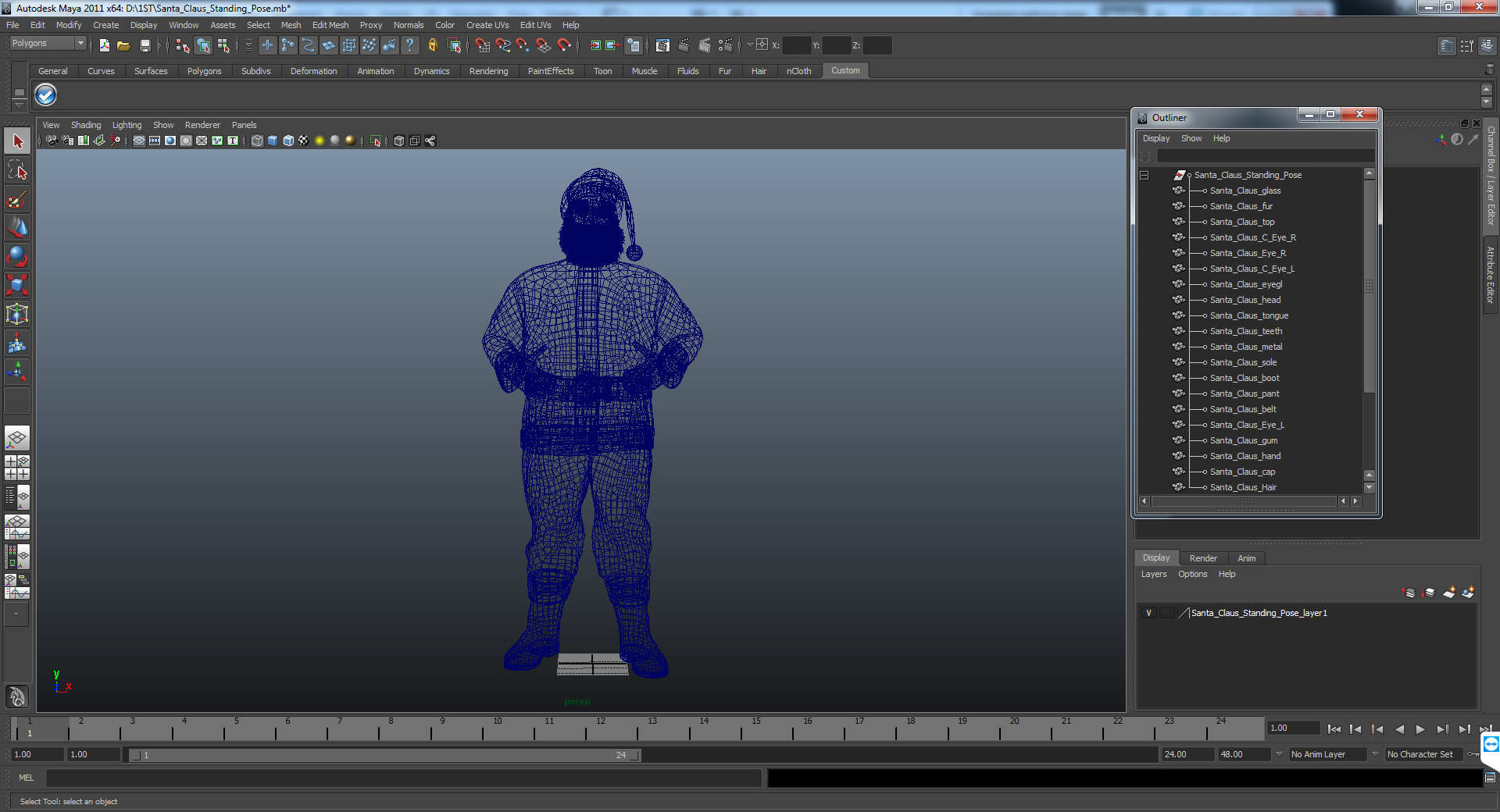Click the Play backwards button
Image resolution: width=1500 pixels, height=812 pixels.
click(1399, 729)
